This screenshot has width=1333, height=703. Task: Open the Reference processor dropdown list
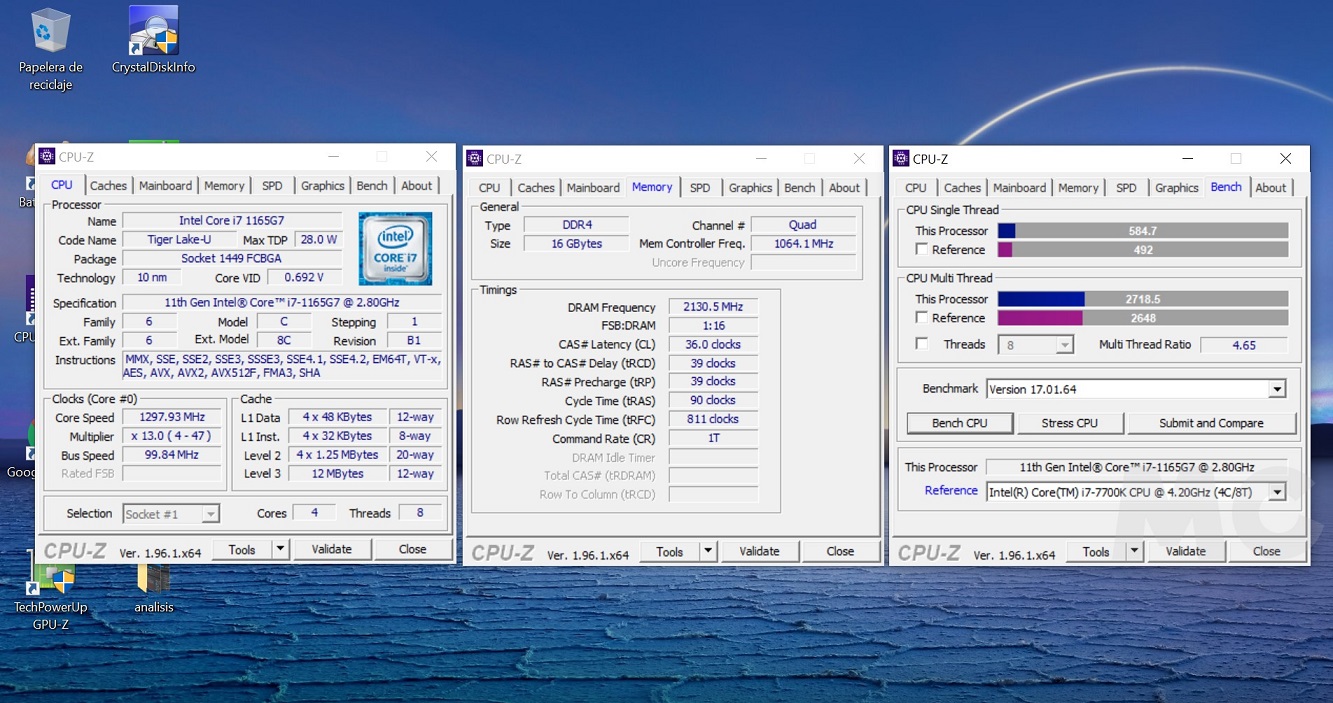pos(1277,491)
